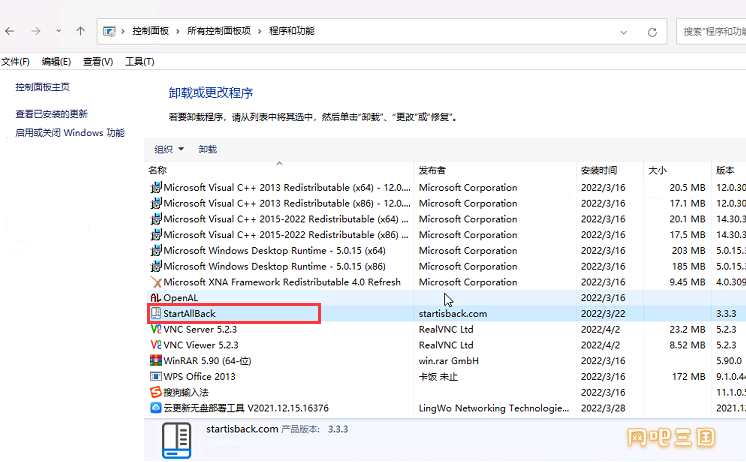Select WinRAR 5.90 (64-位) name
This screenshot has height=462, width=746.
[x=207, y=361]
